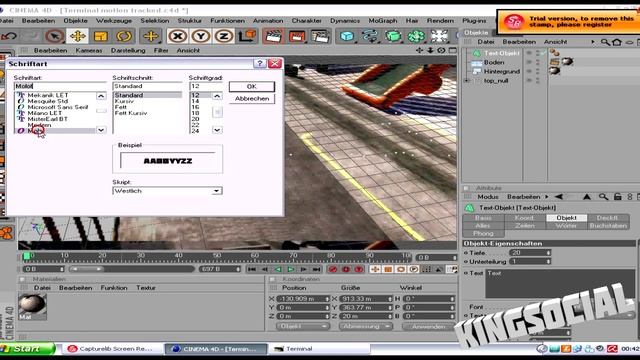
Task: Click the back arrow in Attribute panel
Action: tap(559, 197)
